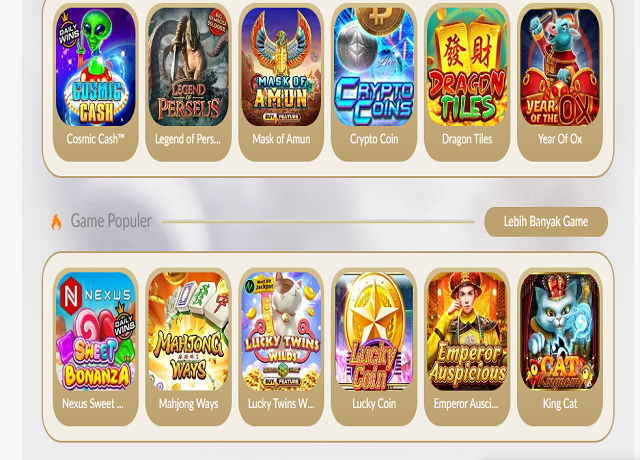Open the Cosmic Cash game thumbnail
640x460 pixels.
(96, 67)
